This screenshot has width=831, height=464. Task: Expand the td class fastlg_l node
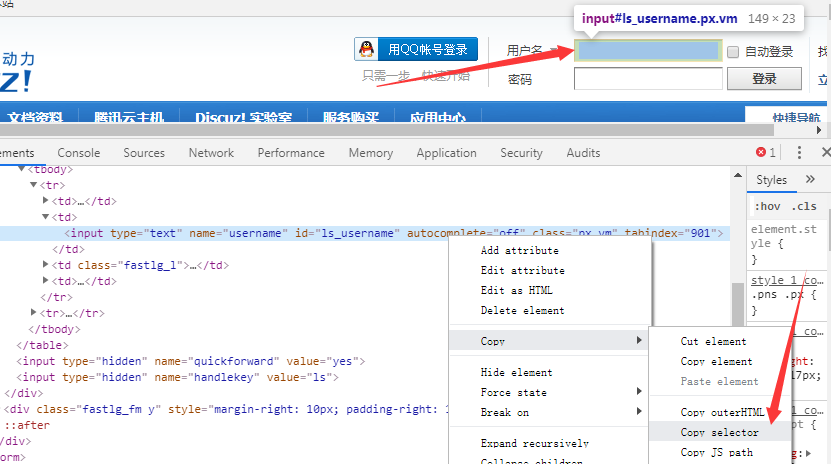tap(47, 265)
